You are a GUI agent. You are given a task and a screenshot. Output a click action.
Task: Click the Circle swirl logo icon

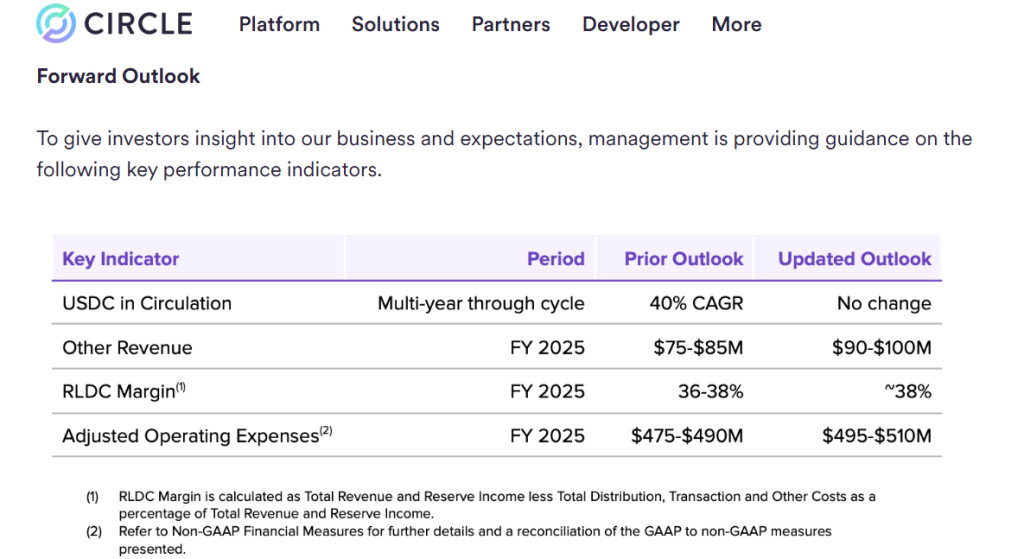[54, 24]
